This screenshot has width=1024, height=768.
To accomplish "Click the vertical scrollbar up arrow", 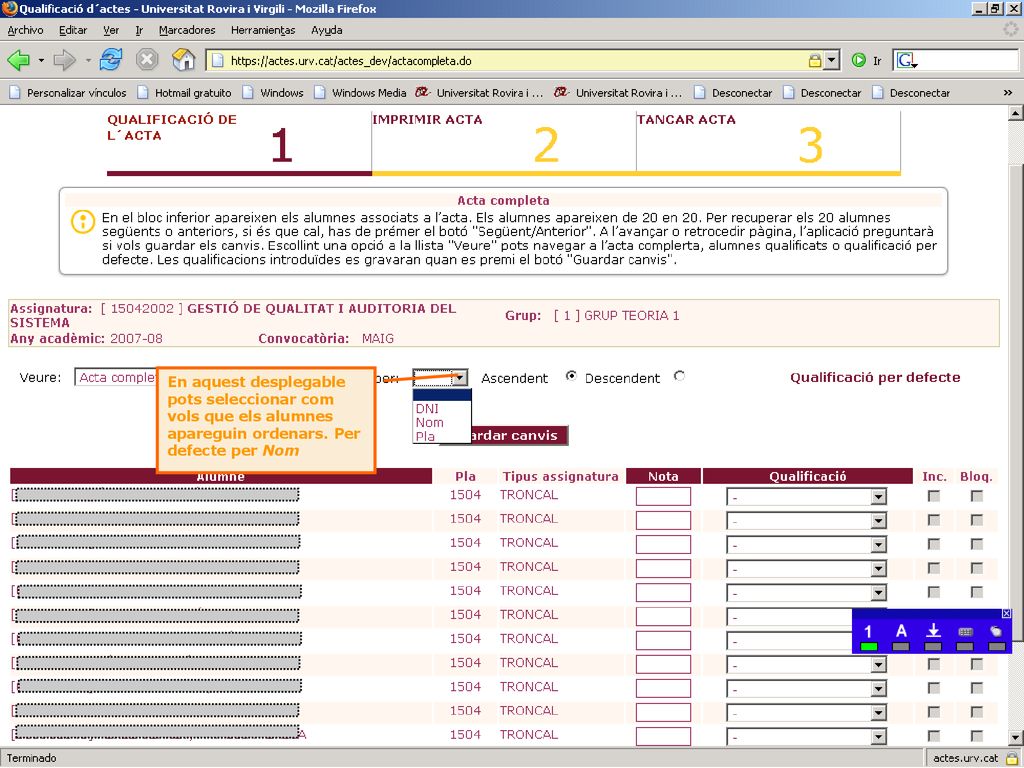I will click(x=1016, y=113).
